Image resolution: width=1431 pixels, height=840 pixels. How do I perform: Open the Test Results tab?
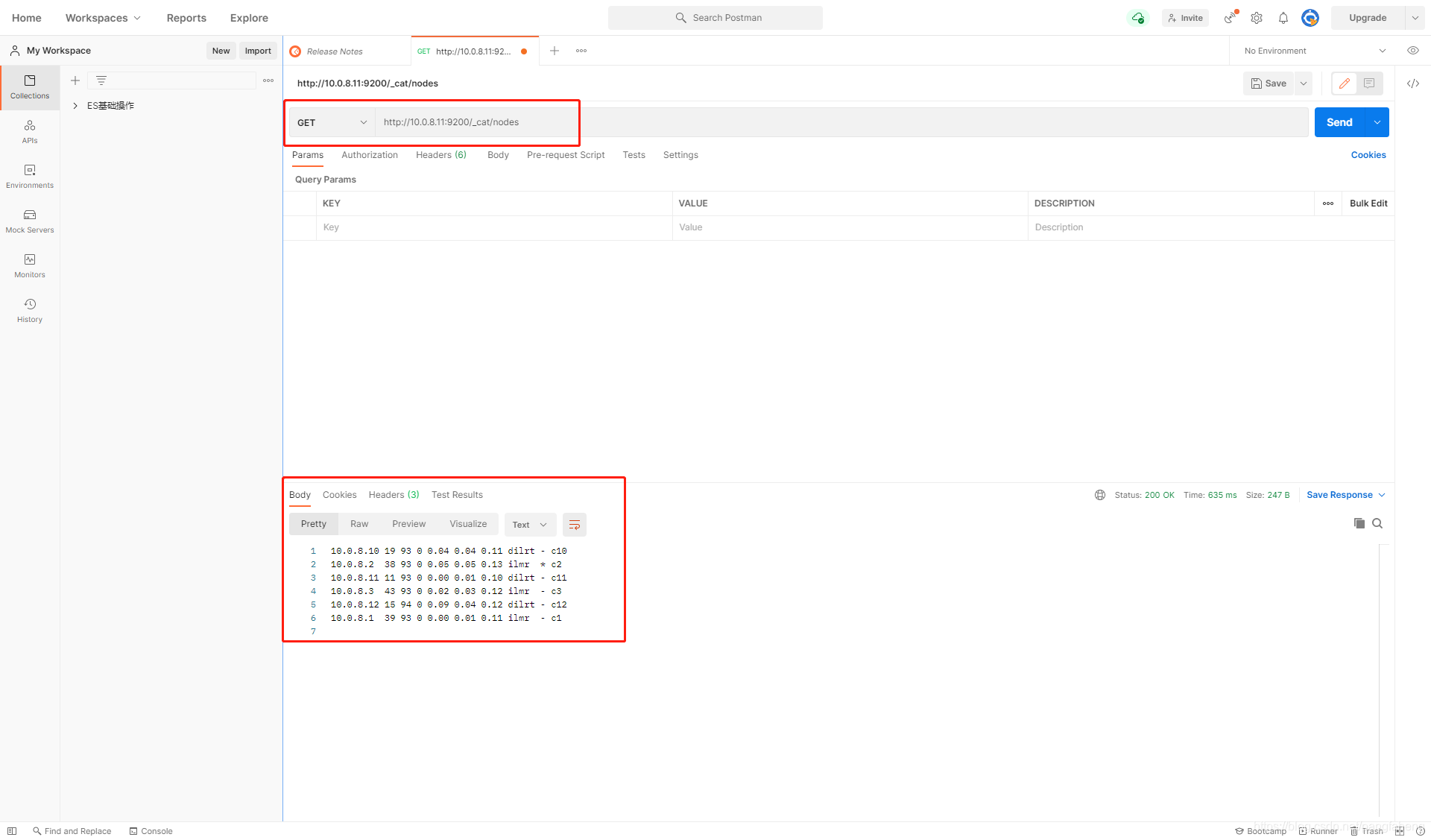click(x=457, y=495)
